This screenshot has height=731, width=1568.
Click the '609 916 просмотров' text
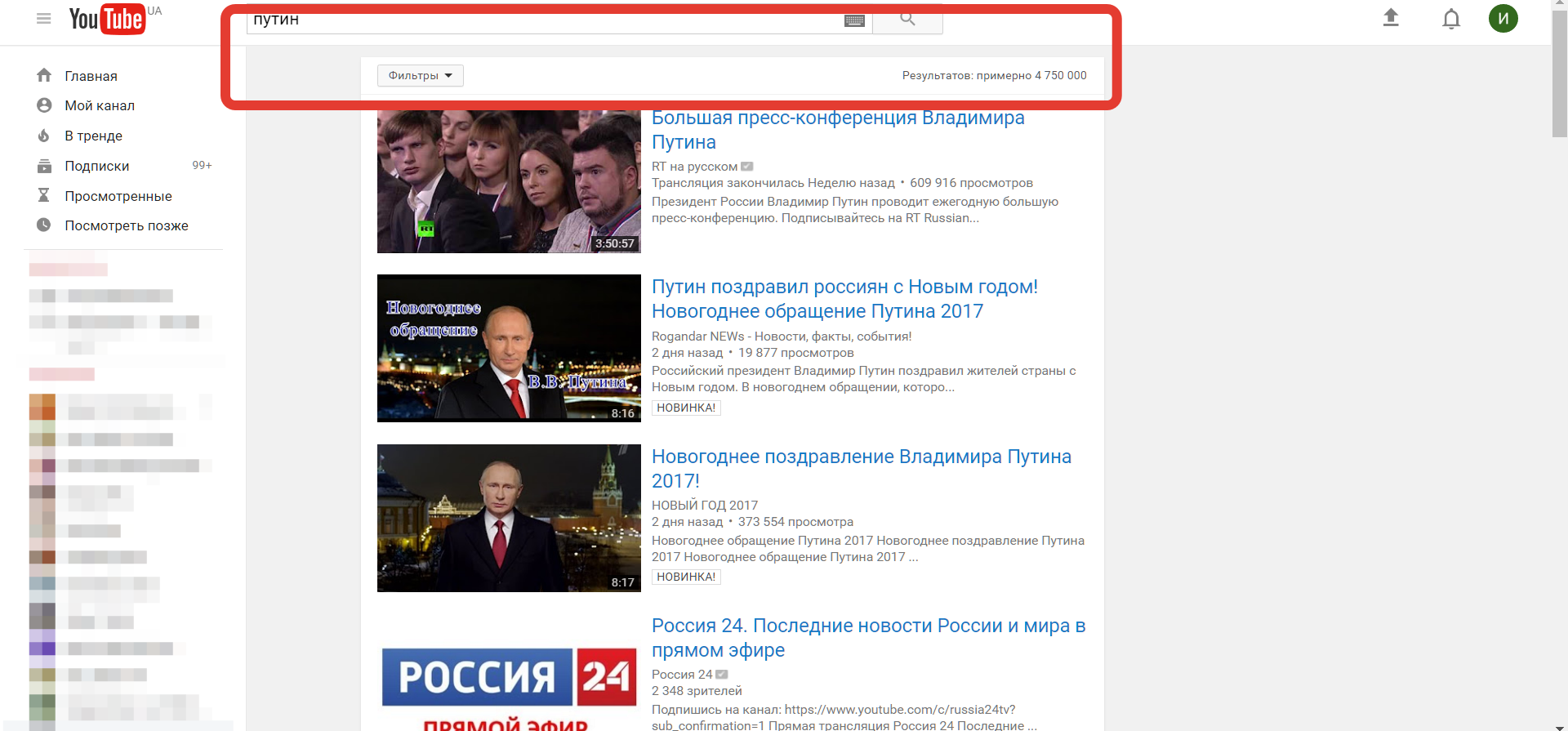[971, 183]
